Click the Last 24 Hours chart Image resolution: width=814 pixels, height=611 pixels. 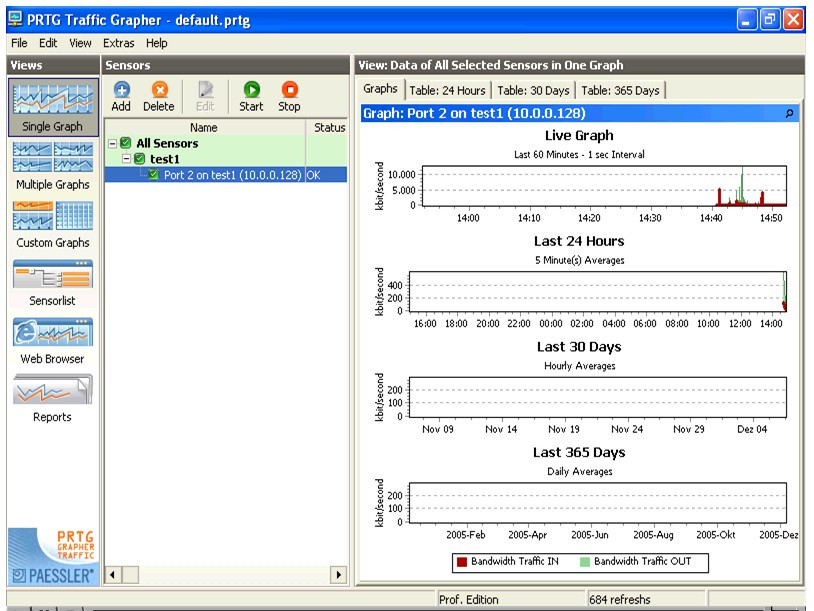(x=598, y=291)
